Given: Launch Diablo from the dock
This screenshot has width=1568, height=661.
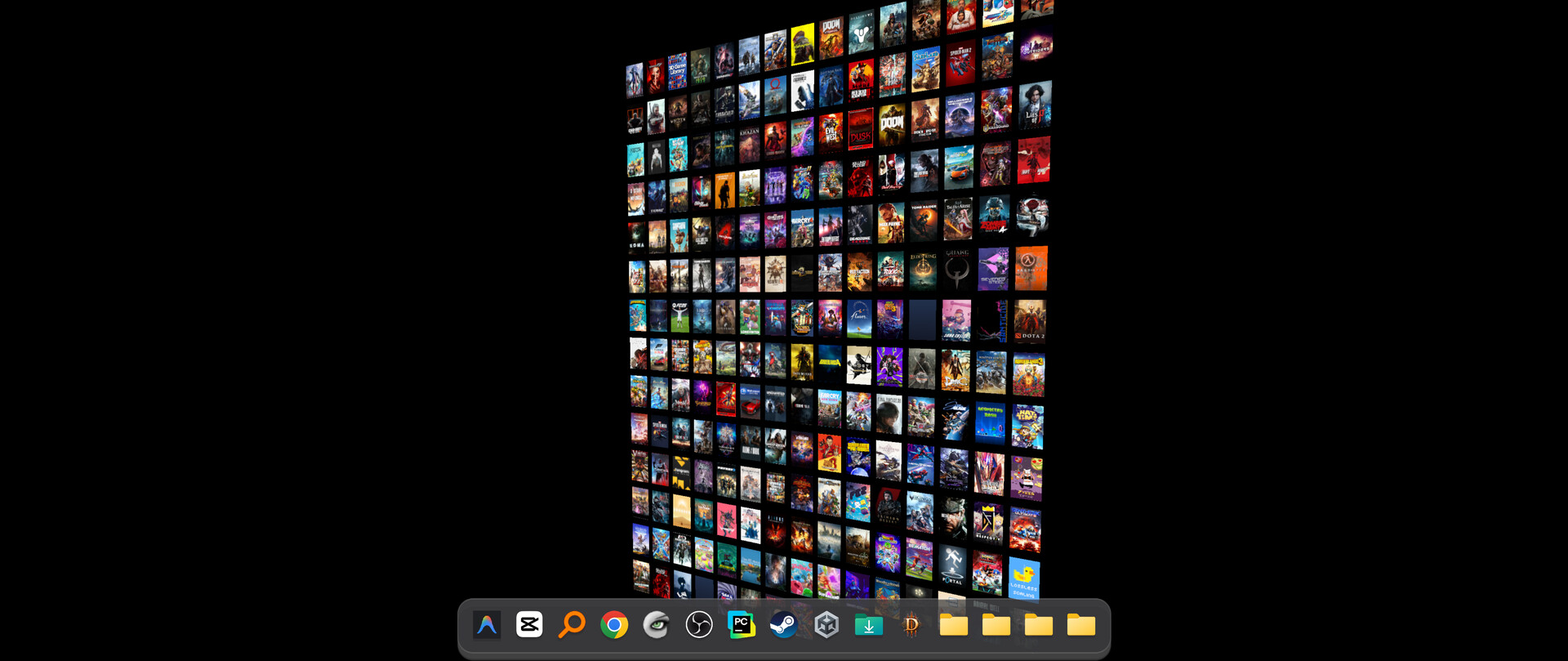Looking at the screenshot, I should [x=911, y=626].
